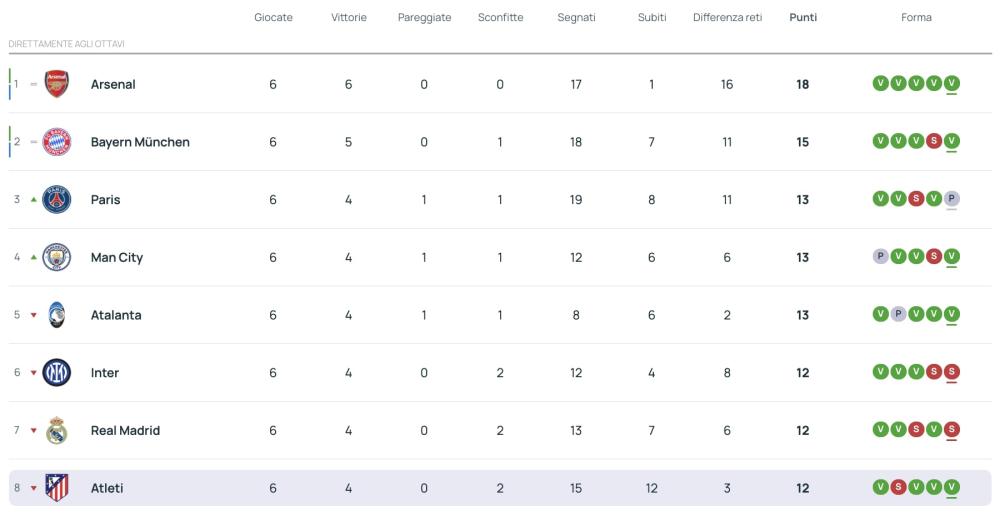Click Man City's first draw form badge
Screen dimensions: 1000x517
[x=880, y=257]
